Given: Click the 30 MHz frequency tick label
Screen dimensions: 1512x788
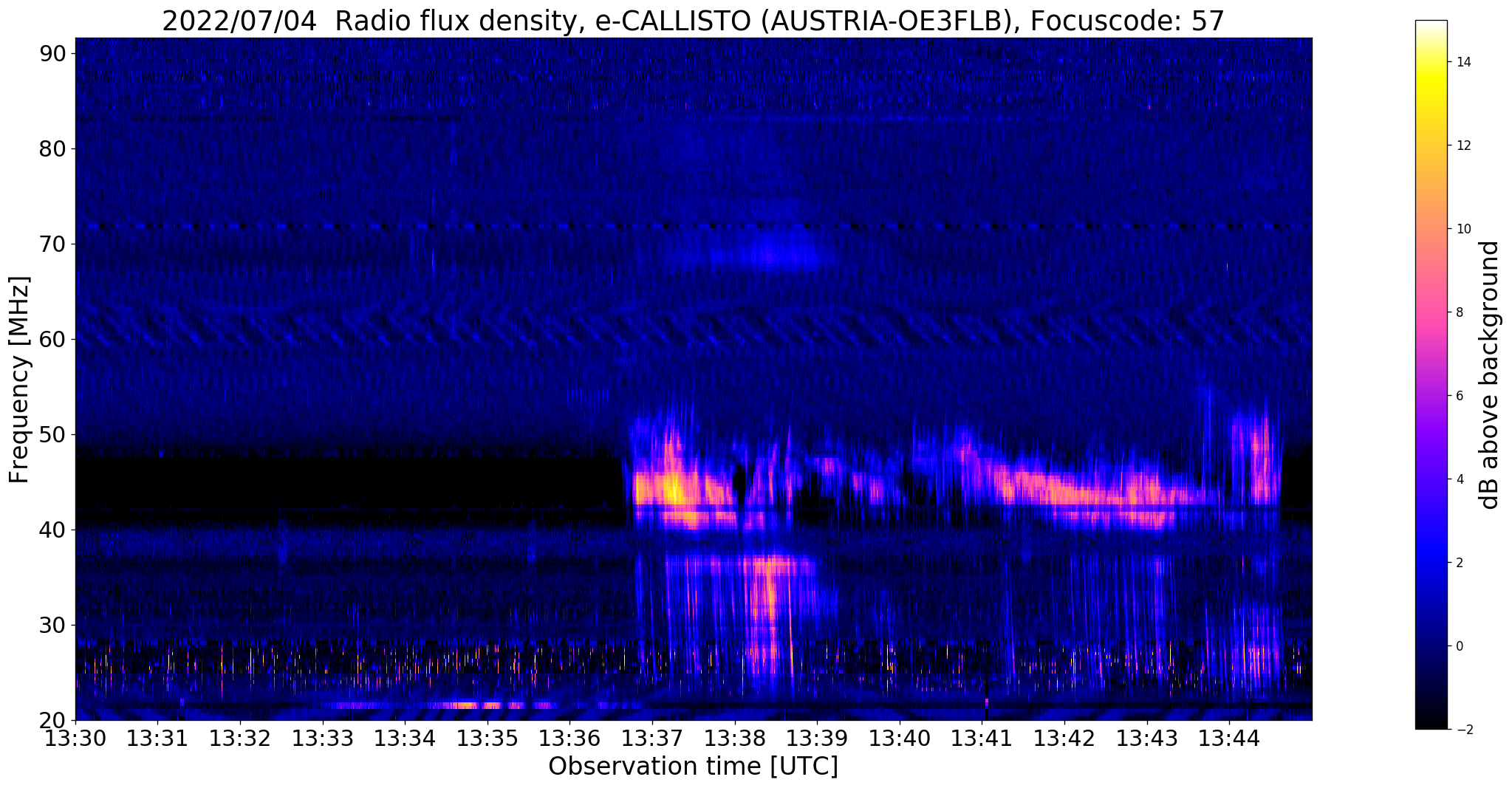Looking at the screenshot, I should click(52, 625).
